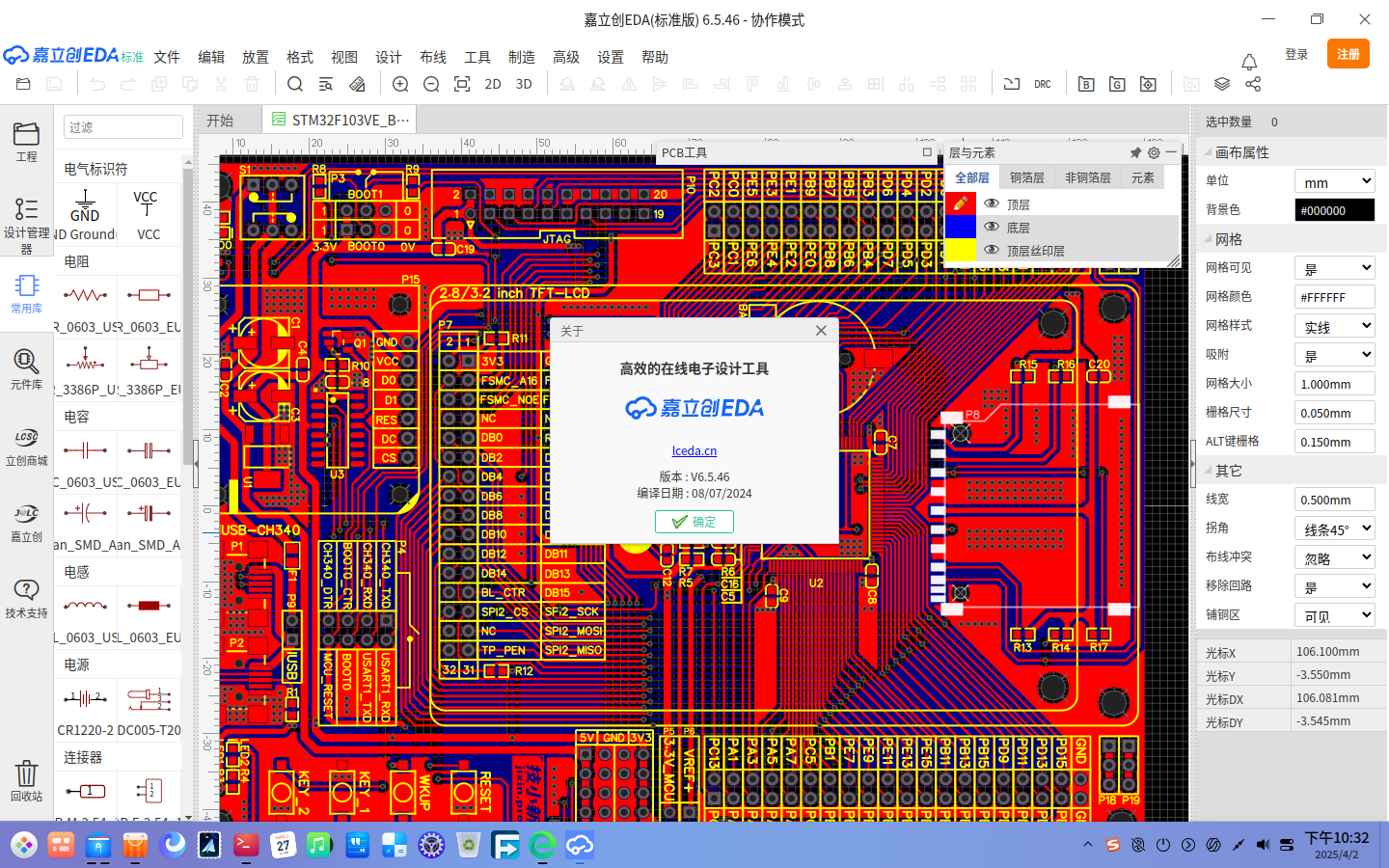1389x868 pixels.
Task: Open notifications bell icon
Action: pos(1249,62)
